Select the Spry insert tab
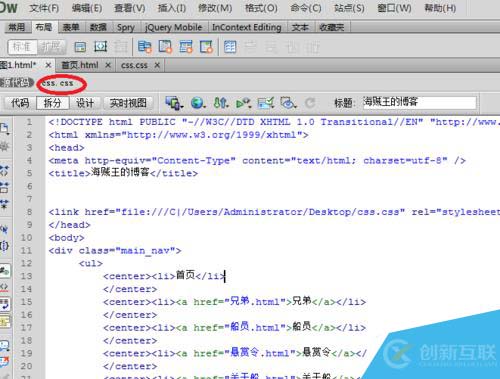The image size is (500, 379). click(x=126, y=27)
